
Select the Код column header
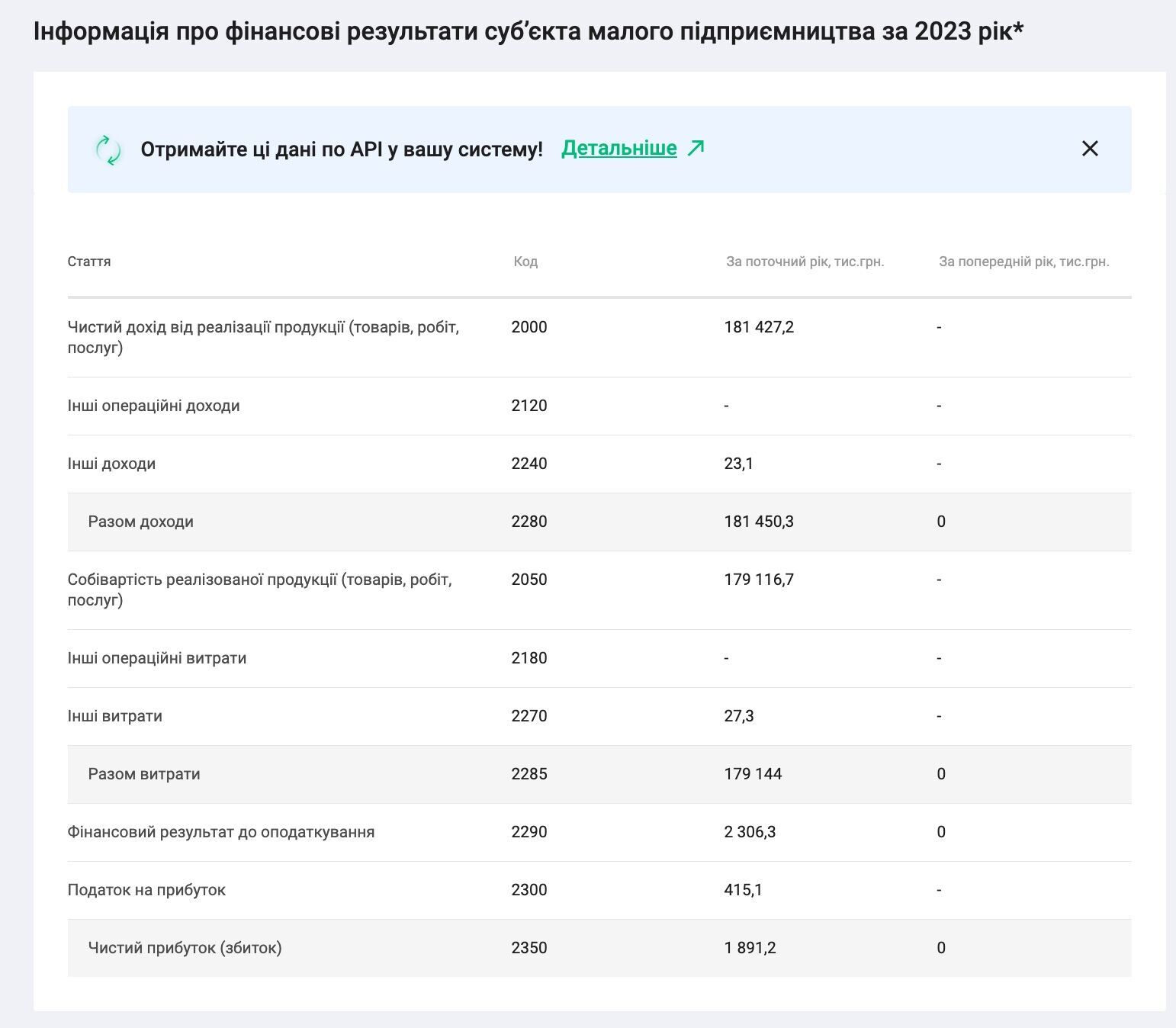click(x=525, y=262)
